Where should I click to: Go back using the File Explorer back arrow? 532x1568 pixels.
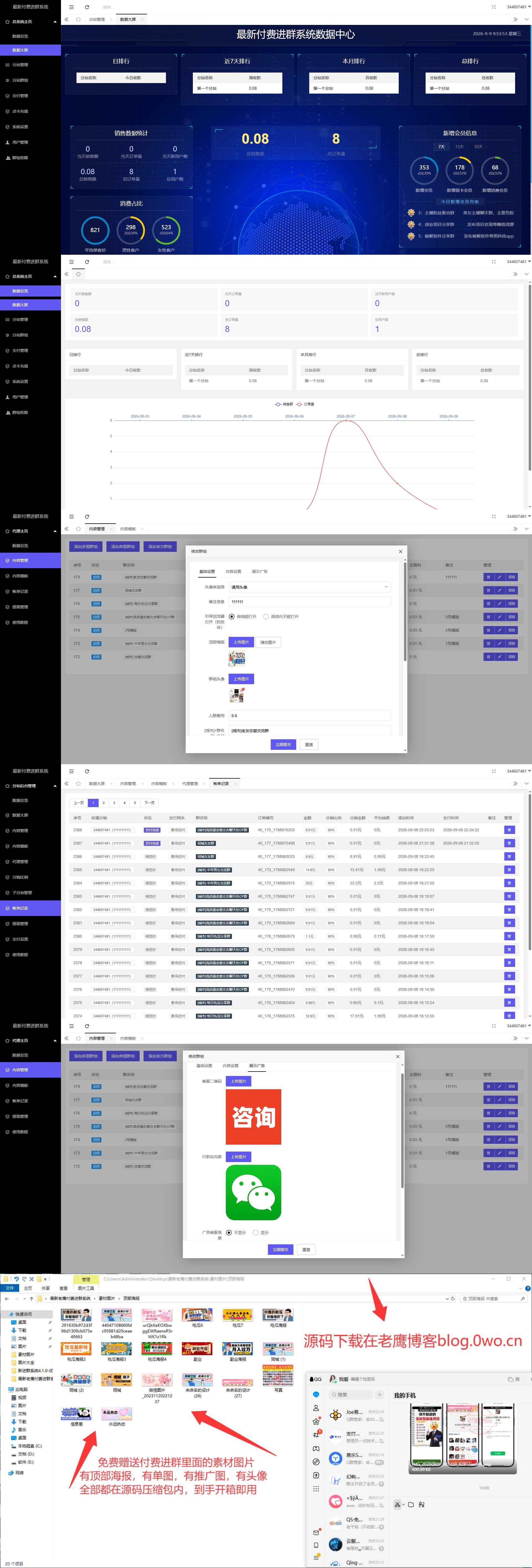(x=7, y=1298)
